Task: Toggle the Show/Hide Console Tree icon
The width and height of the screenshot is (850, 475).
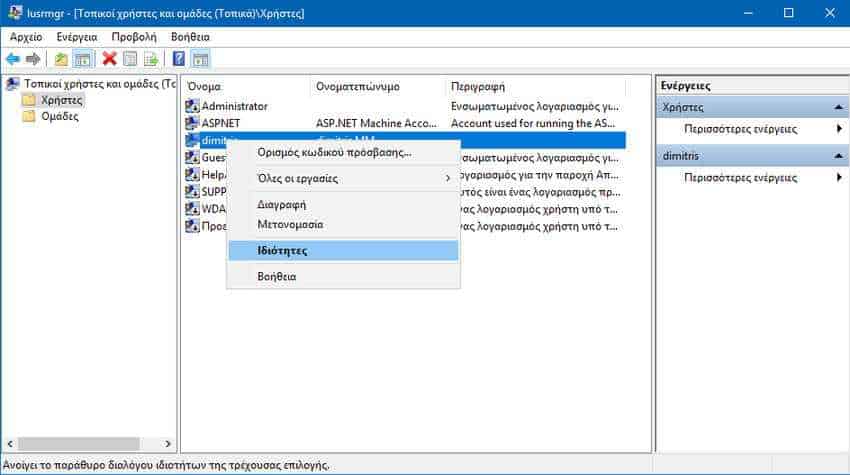Action: click(82, 59)
